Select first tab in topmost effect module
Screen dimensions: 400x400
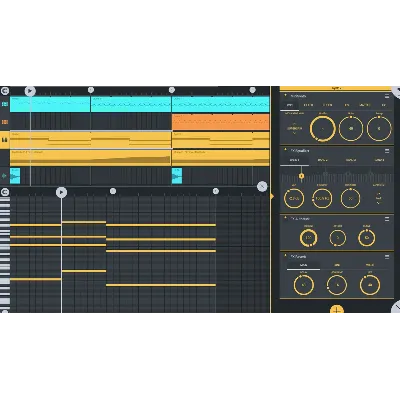coord(290,105)
